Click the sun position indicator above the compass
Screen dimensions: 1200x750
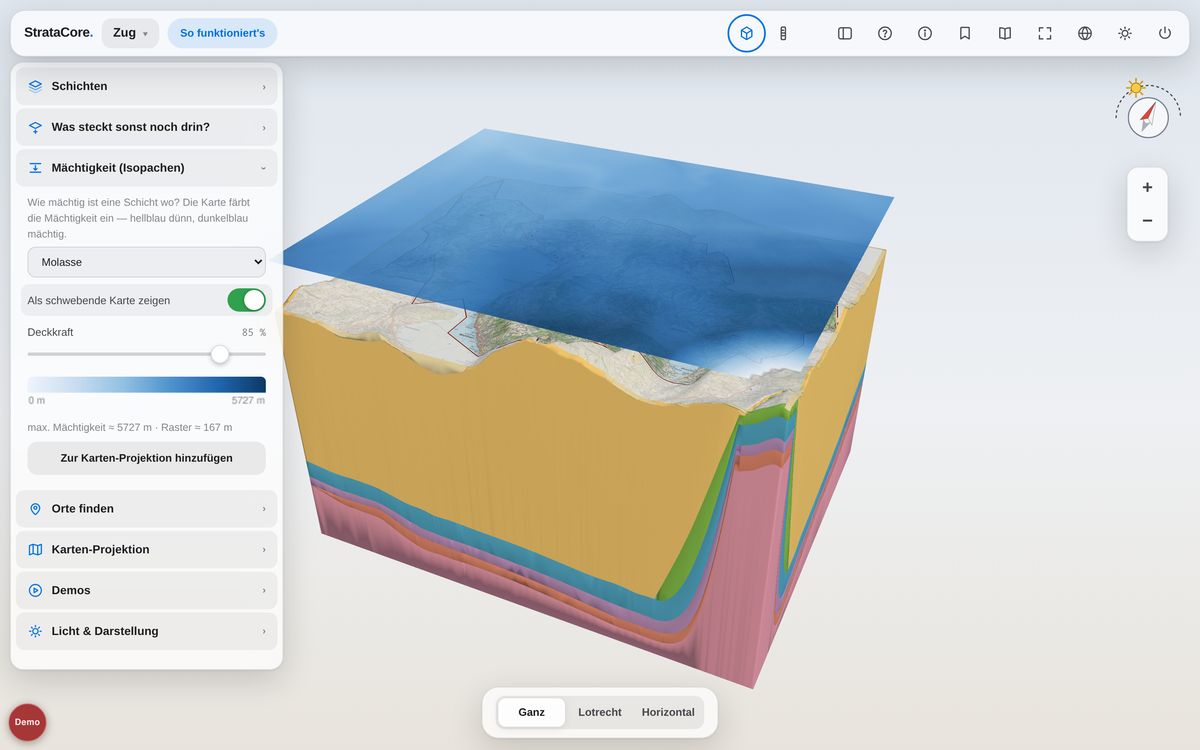click(x=1135, y=87)
